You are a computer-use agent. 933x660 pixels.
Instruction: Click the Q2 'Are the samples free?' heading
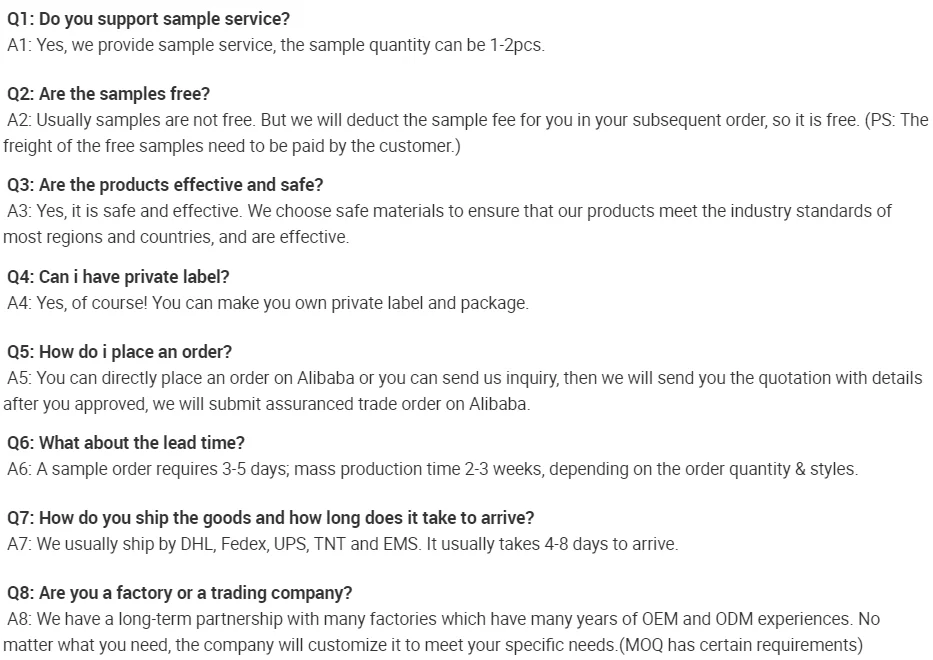109,94
